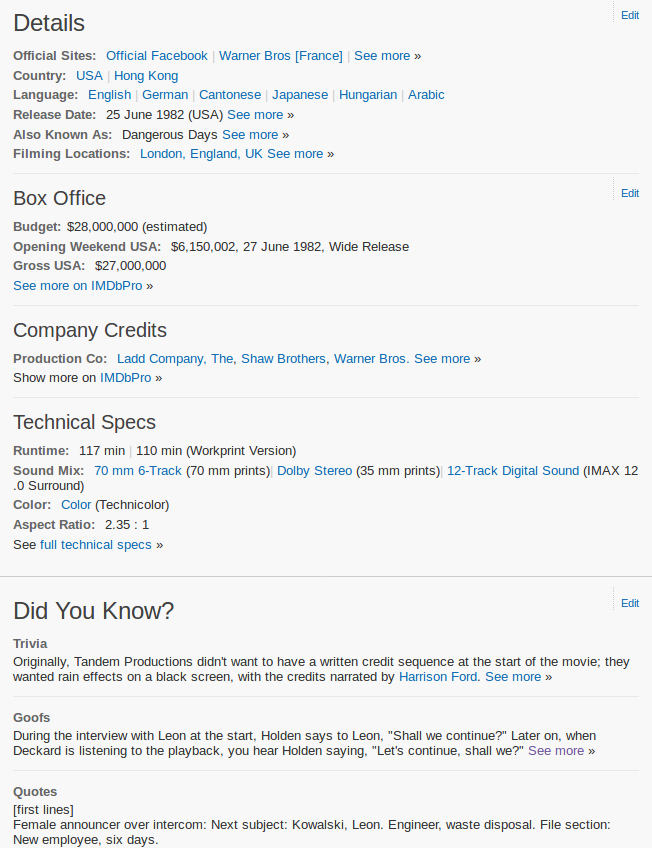Click the Hungarian language link

[x=368, y=95]
